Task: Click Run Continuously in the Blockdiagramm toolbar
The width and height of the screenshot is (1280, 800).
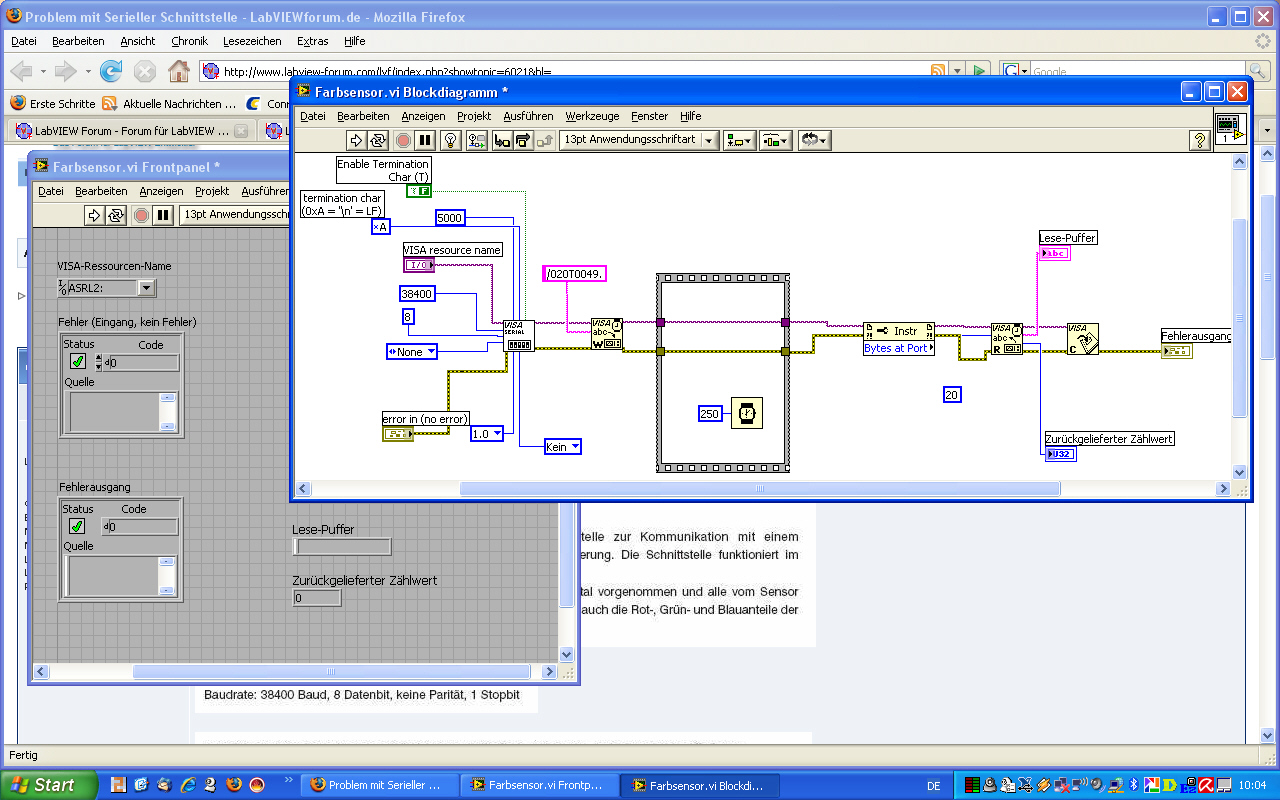Action: pyautogui.click(x=380, y=140)
